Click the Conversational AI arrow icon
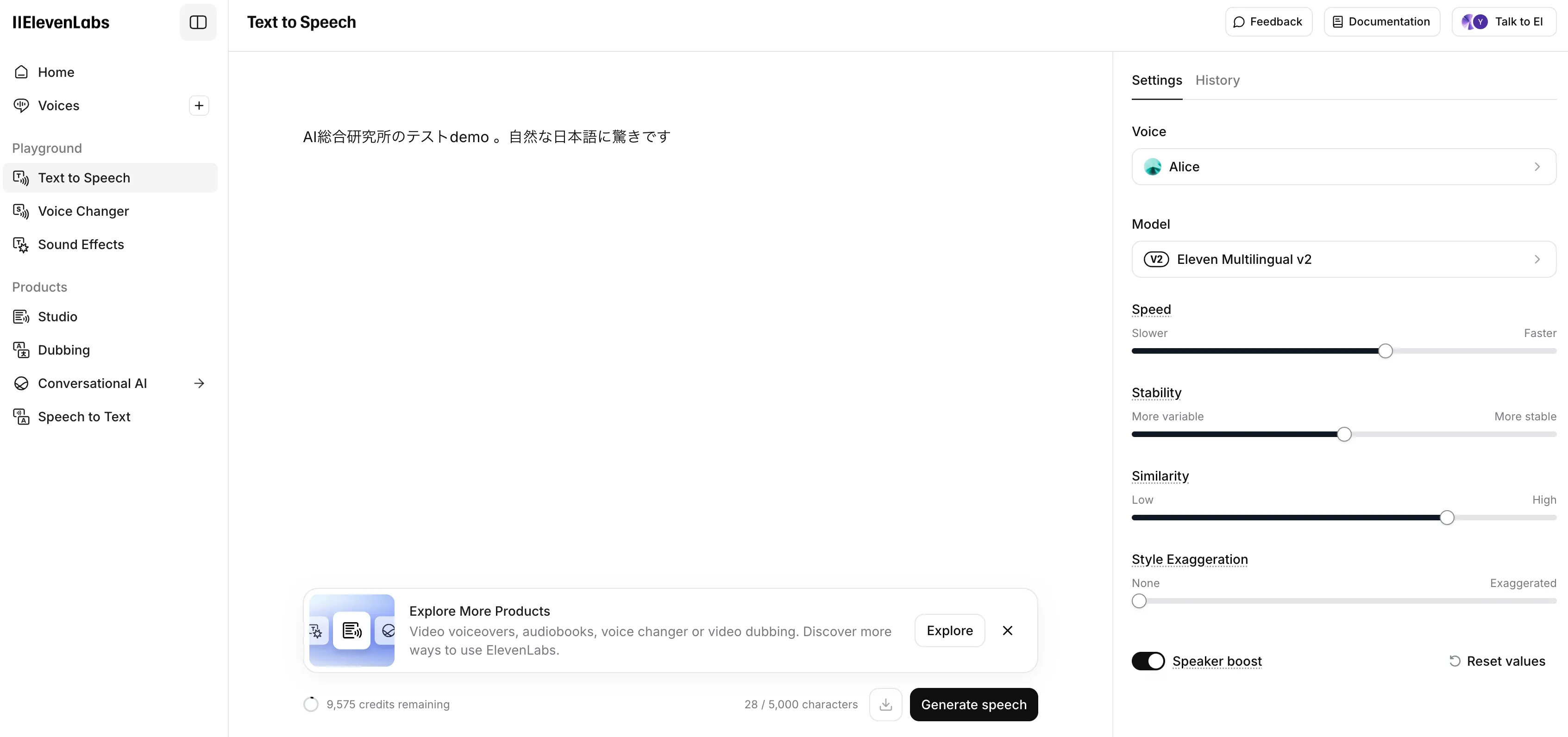1568x737 pixels. 199,383
